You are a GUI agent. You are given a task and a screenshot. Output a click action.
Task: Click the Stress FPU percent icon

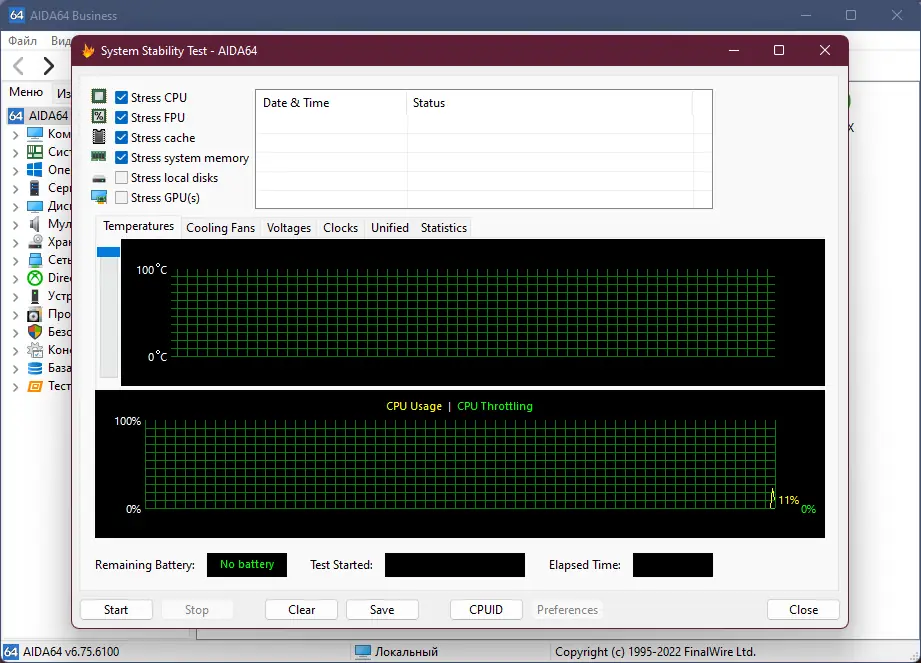[99, 117]
